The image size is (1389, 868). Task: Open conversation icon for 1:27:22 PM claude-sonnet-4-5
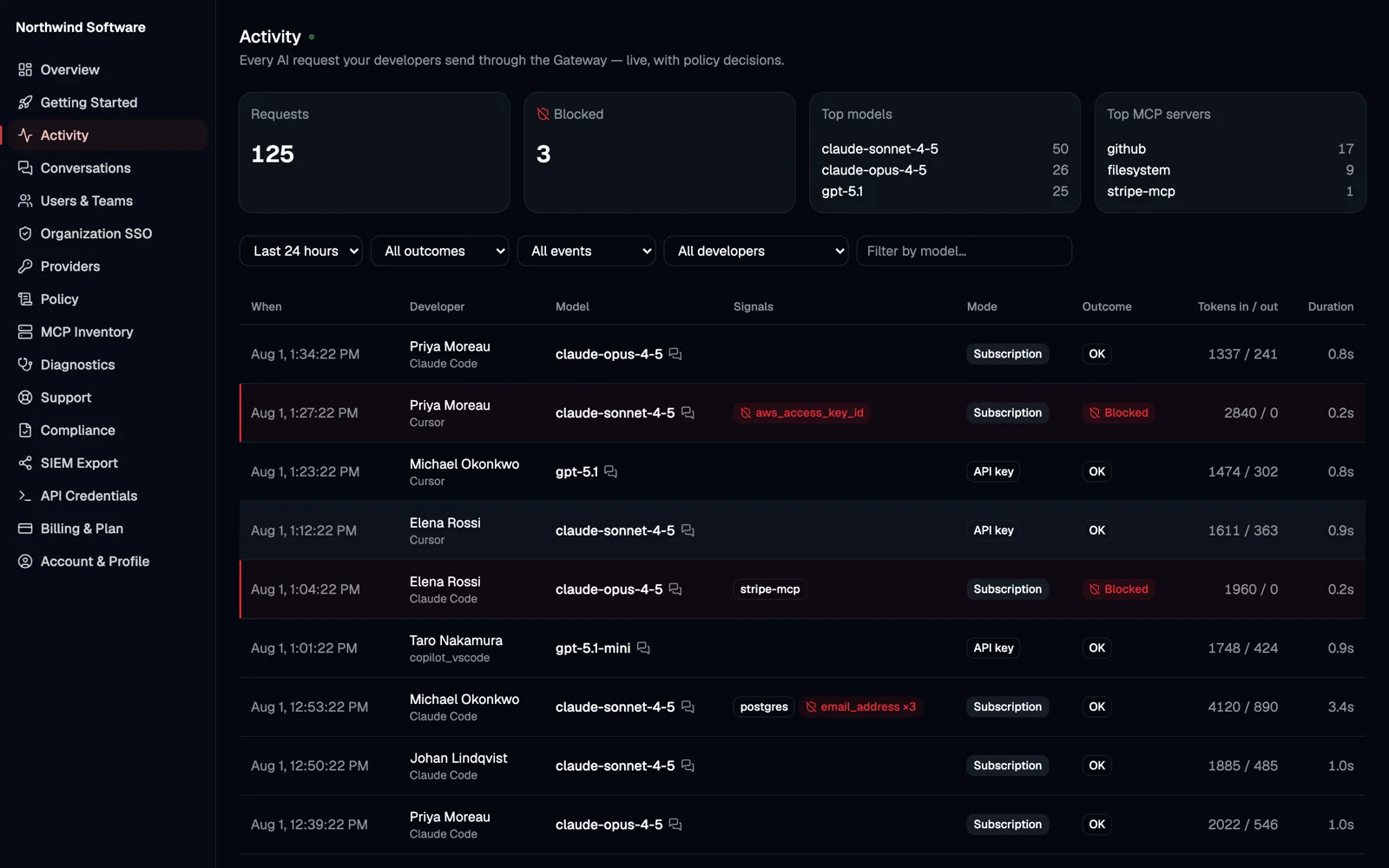688,413
